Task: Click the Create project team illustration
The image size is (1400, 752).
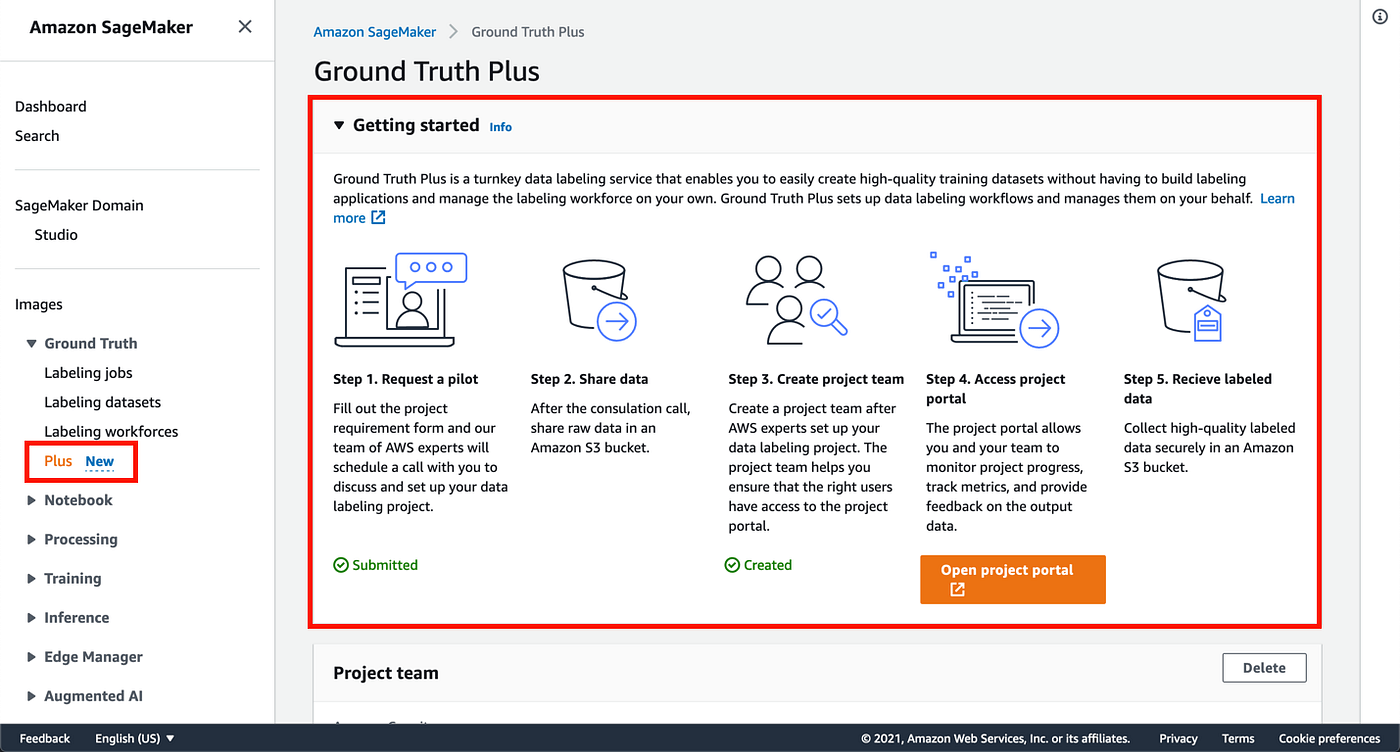Action: point(797,300)
